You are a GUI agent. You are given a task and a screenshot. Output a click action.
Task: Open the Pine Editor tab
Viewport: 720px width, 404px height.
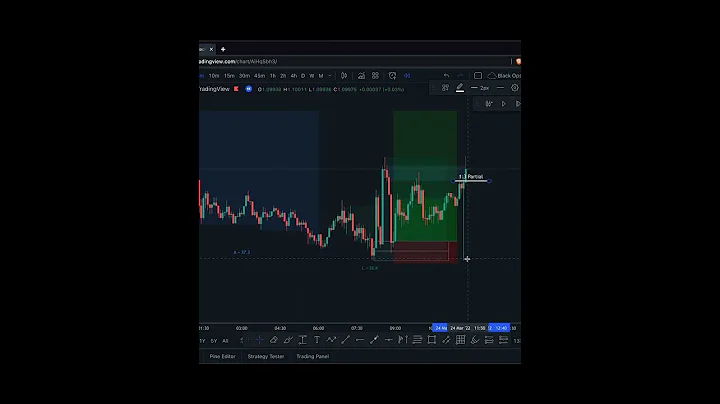222,356
